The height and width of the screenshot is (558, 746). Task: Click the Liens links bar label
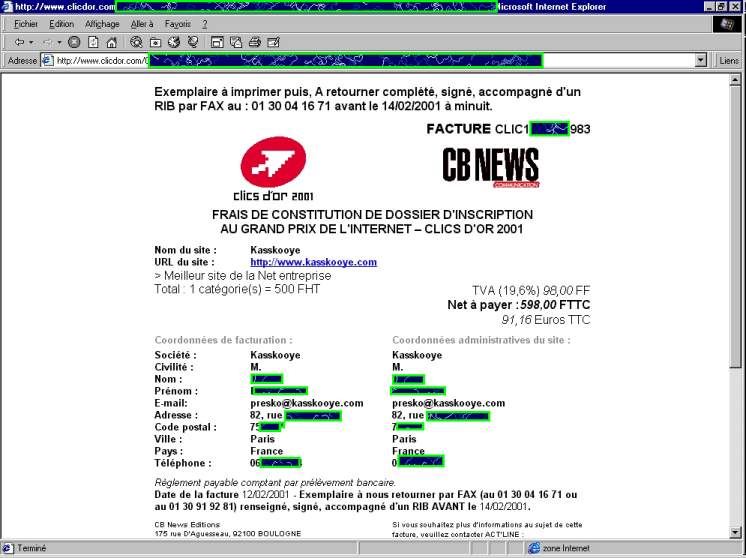tap(729, 61)
